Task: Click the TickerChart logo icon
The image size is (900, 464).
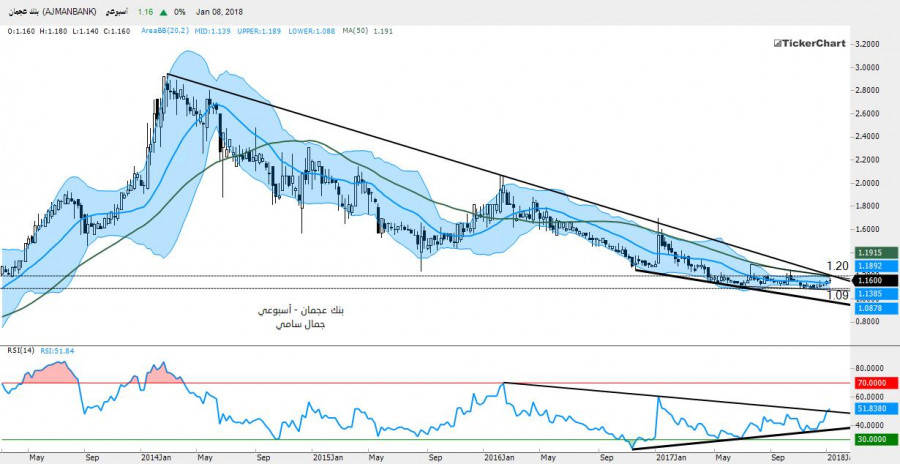Action: coord(777,45)
